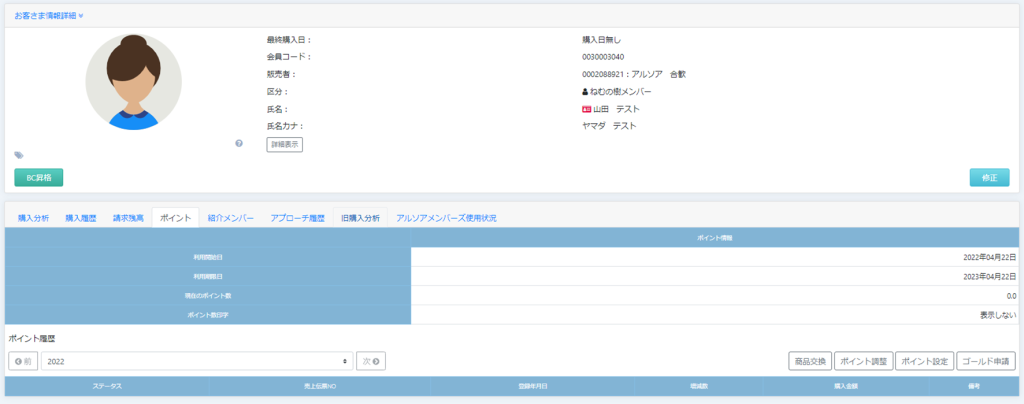Switch to アルソアメンバーズ使用状況 tab
The image size is (1024, 404).
pyautogui.click(x=446, y=217)
